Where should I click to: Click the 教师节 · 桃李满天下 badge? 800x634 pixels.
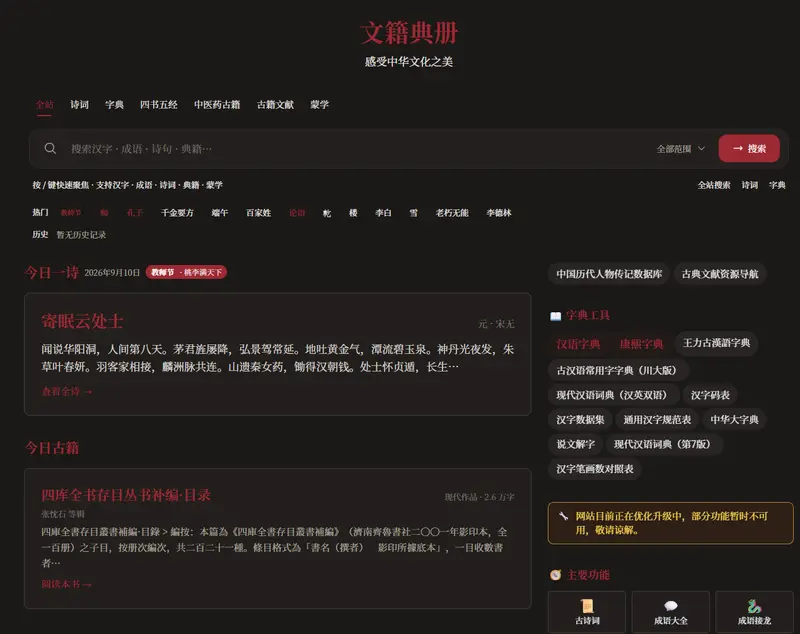pos(186,272)
